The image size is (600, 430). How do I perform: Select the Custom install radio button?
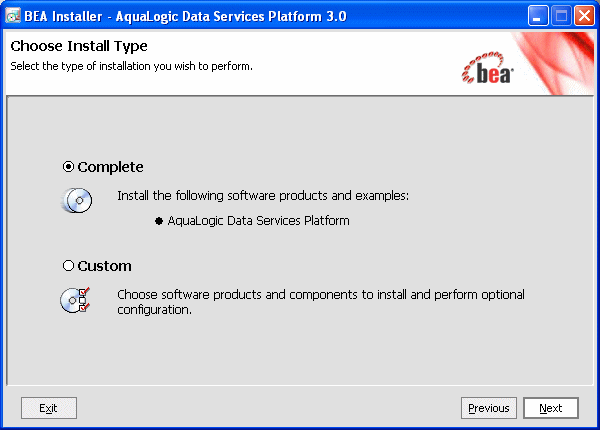pyautogui.click(x=68, y=265)
